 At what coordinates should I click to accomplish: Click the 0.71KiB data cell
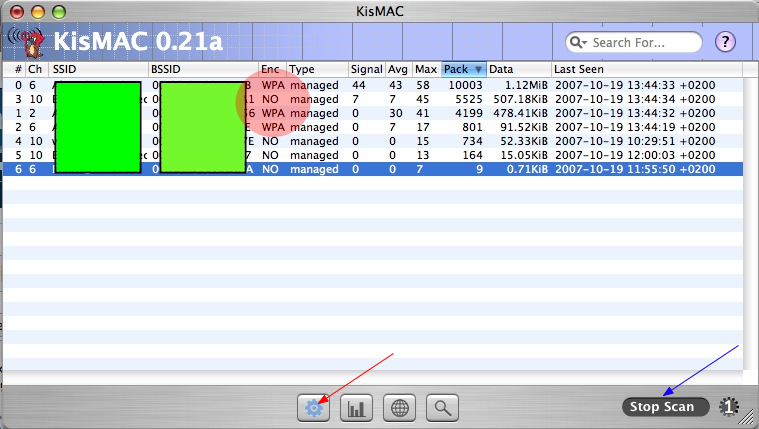coord(527,169)
